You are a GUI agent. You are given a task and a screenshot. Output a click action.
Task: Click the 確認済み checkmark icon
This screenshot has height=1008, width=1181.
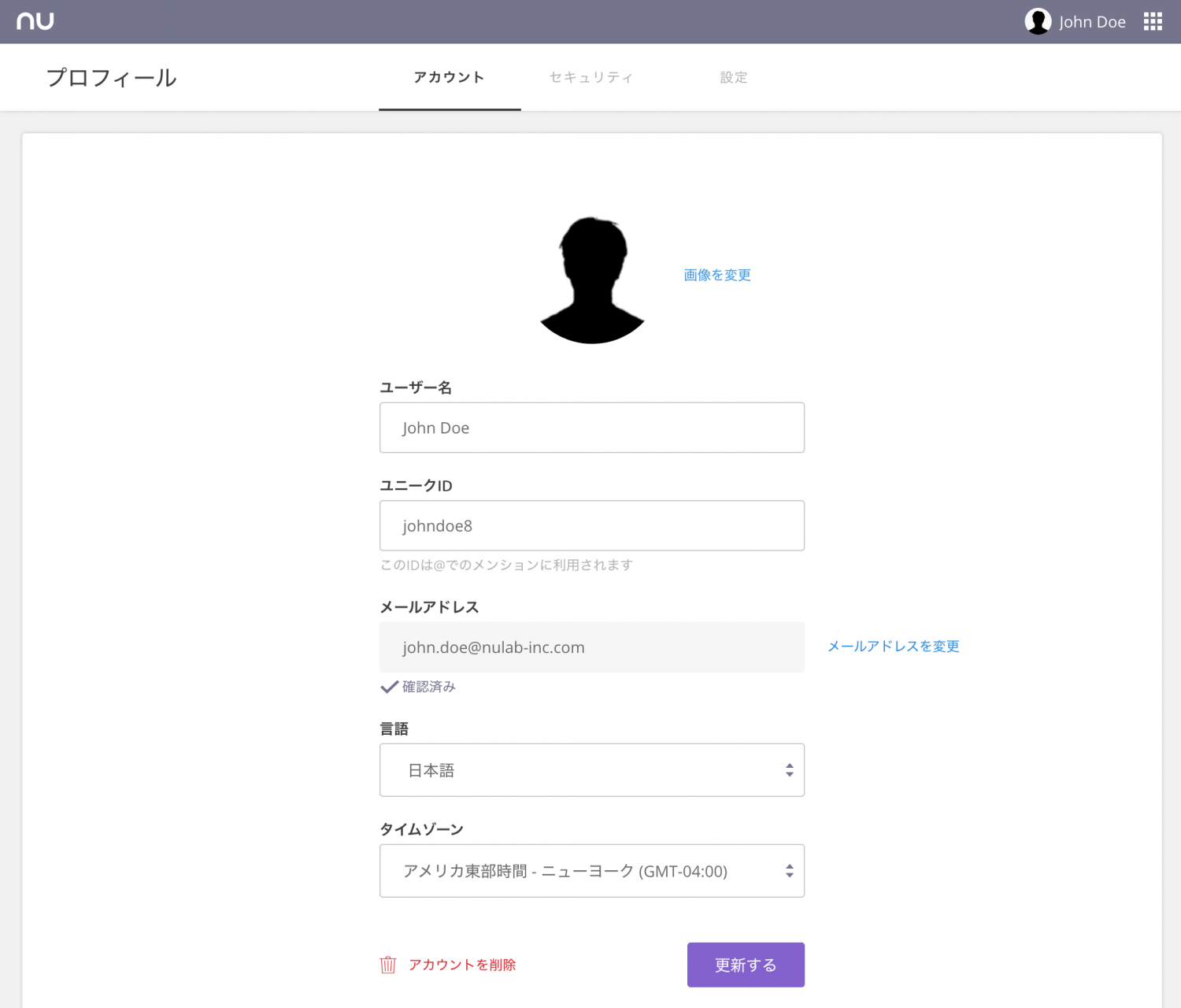pos(389,687)
